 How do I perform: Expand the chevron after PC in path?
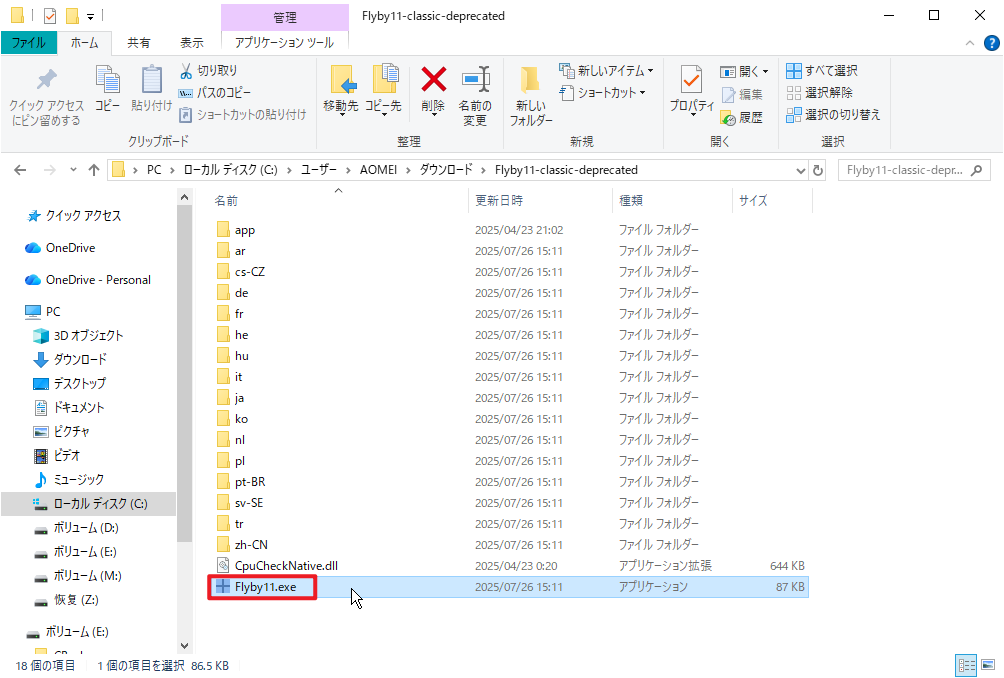(172, 170)
